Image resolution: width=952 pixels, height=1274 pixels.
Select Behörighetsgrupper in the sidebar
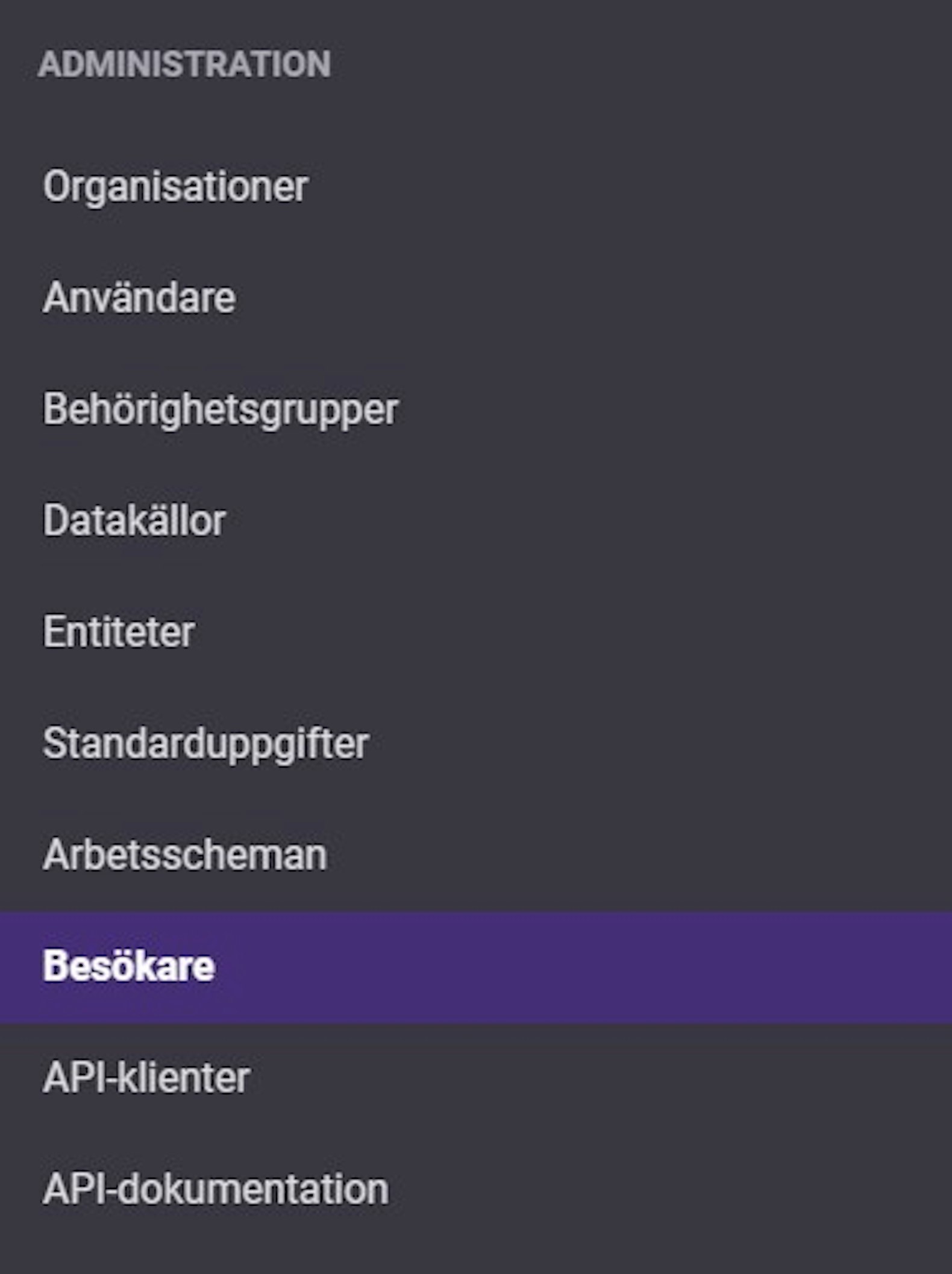[x=476, y=409]
